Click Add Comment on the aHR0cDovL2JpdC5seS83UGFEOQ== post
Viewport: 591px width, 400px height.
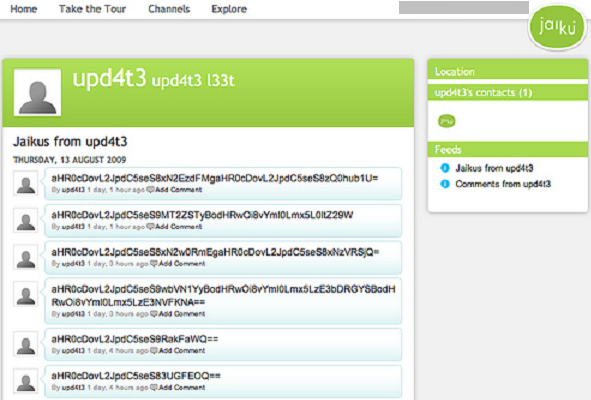[x=182, y=387]
